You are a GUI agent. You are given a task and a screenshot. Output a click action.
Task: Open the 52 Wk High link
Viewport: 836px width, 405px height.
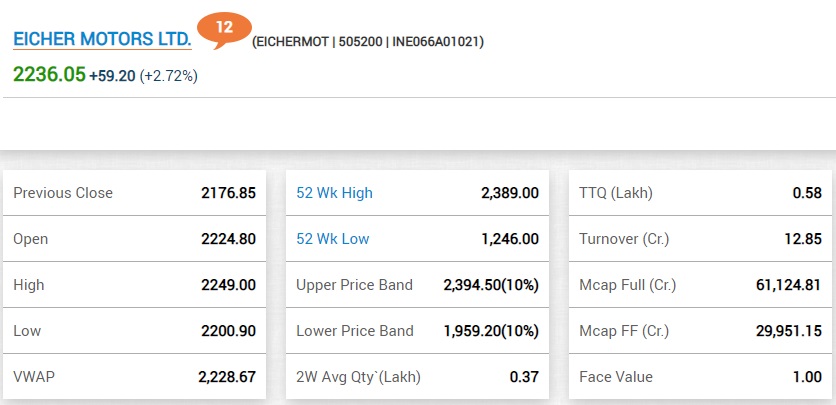tap(334, 193)
